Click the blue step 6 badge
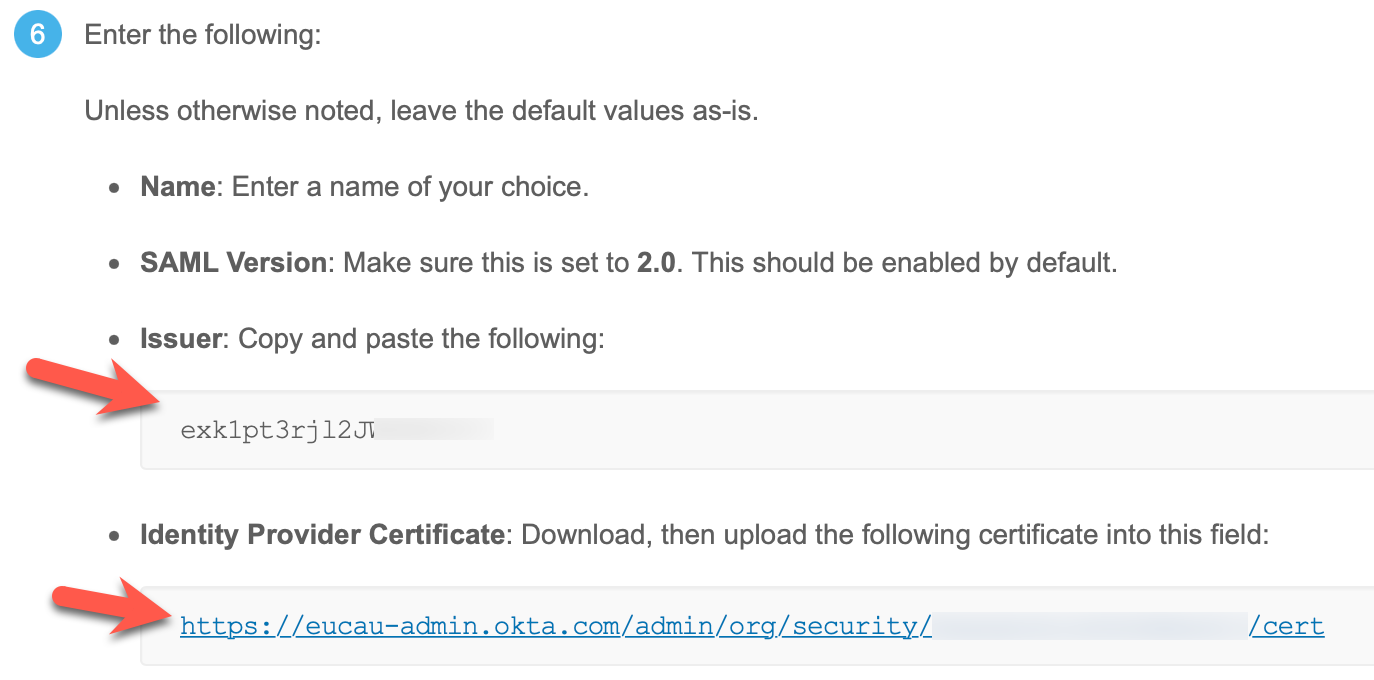The height and width of the screenshot is (680, 1374). (38, 33)
